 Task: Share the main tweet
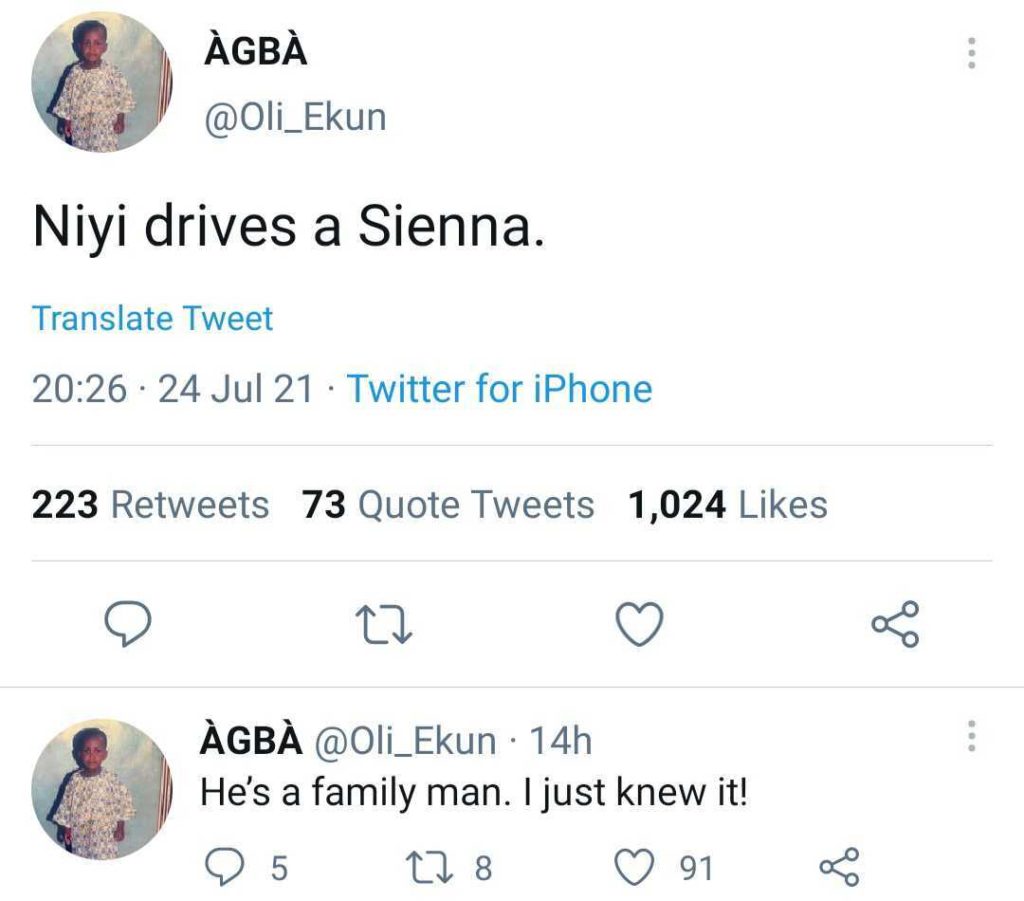893,625
